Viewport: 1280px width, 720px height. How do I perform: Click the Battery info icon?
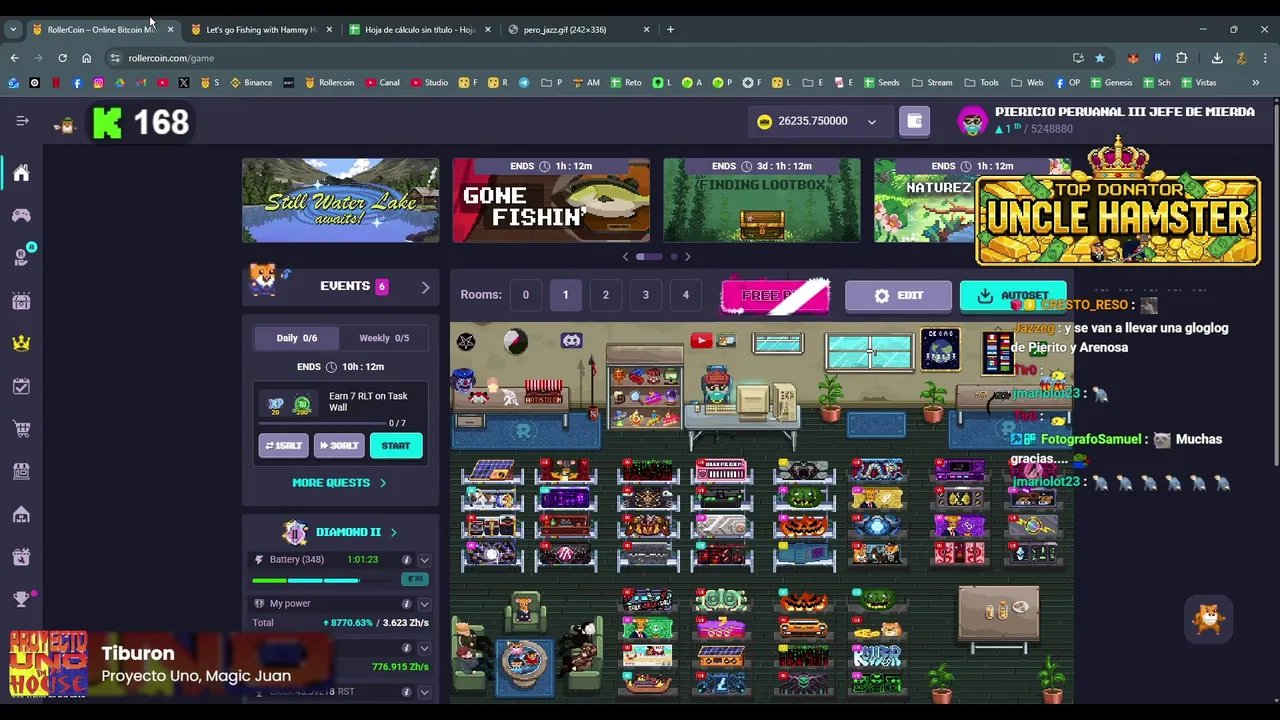pyautogui.click(x=406, y=560)
